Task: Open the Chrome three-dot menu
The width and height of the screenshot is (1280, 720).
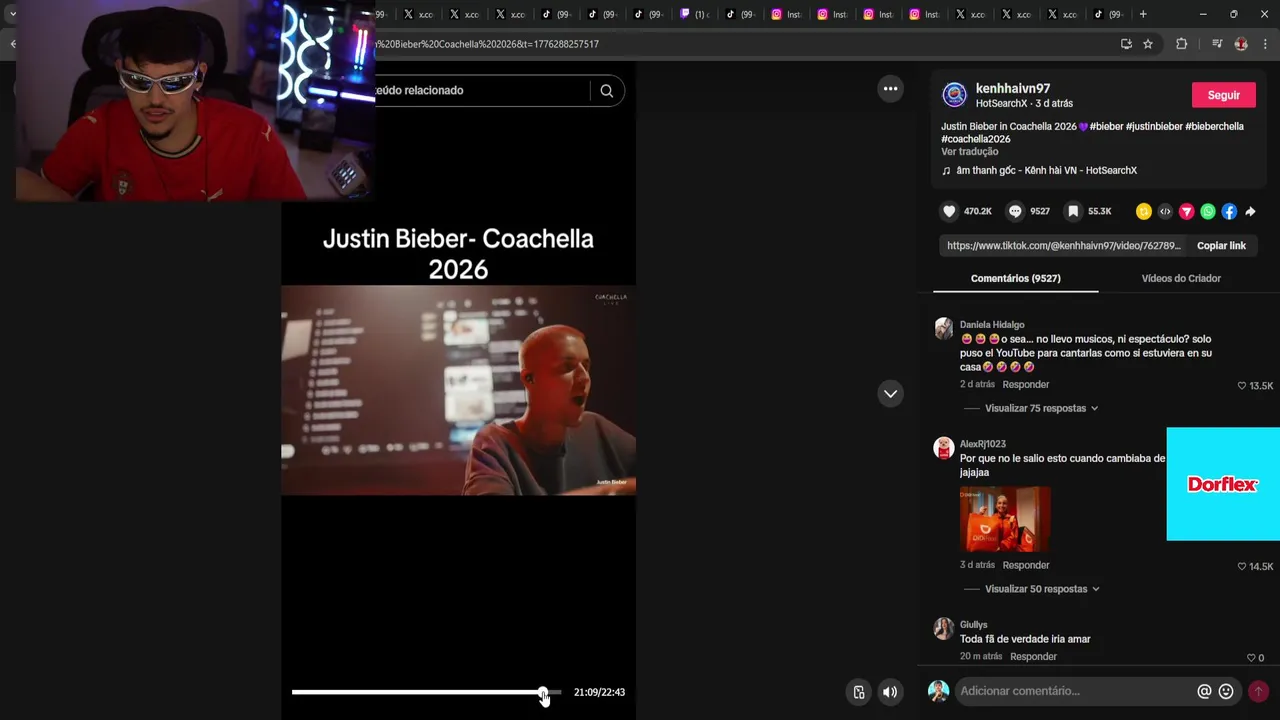Action: click(1266, 44)
